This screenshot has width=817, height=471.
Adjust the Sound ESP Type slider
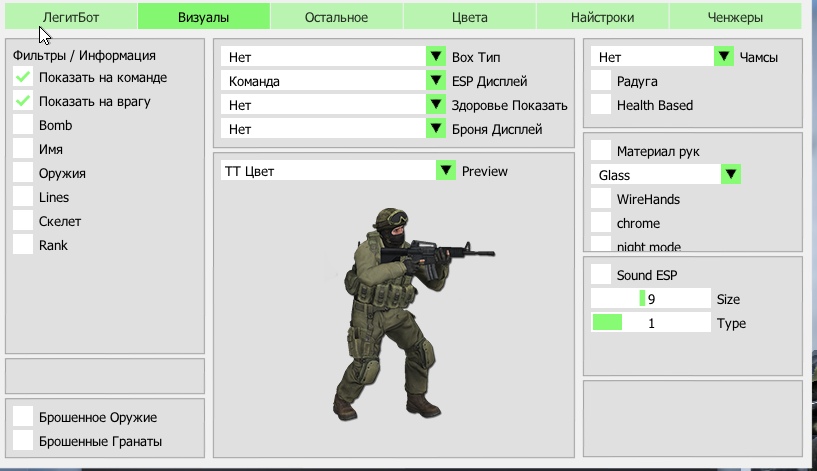[651, 323]
